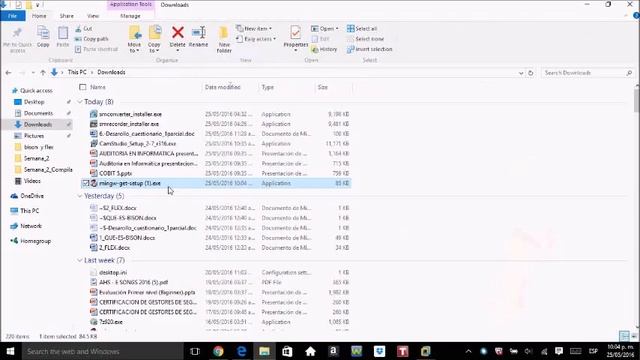The width and height of the screenshot is (640, 360).
Task: Click This PC in the address breadcrumb
Action: [x=77, y=72]
